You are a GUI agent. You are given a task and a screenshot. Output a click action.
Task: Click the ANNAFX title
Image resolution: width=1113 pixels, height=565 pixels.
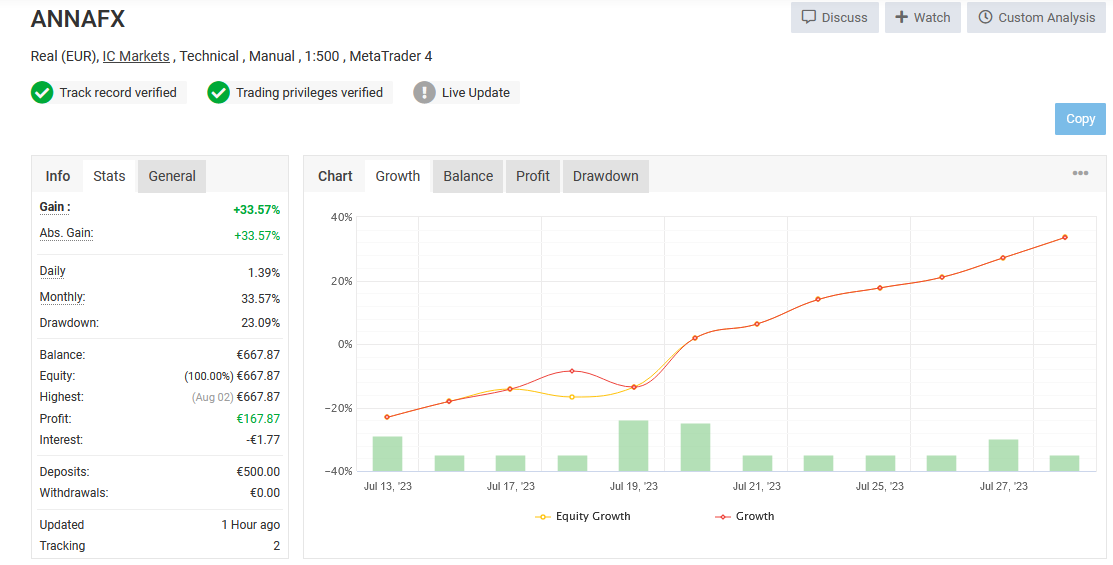tap(78, 18)
